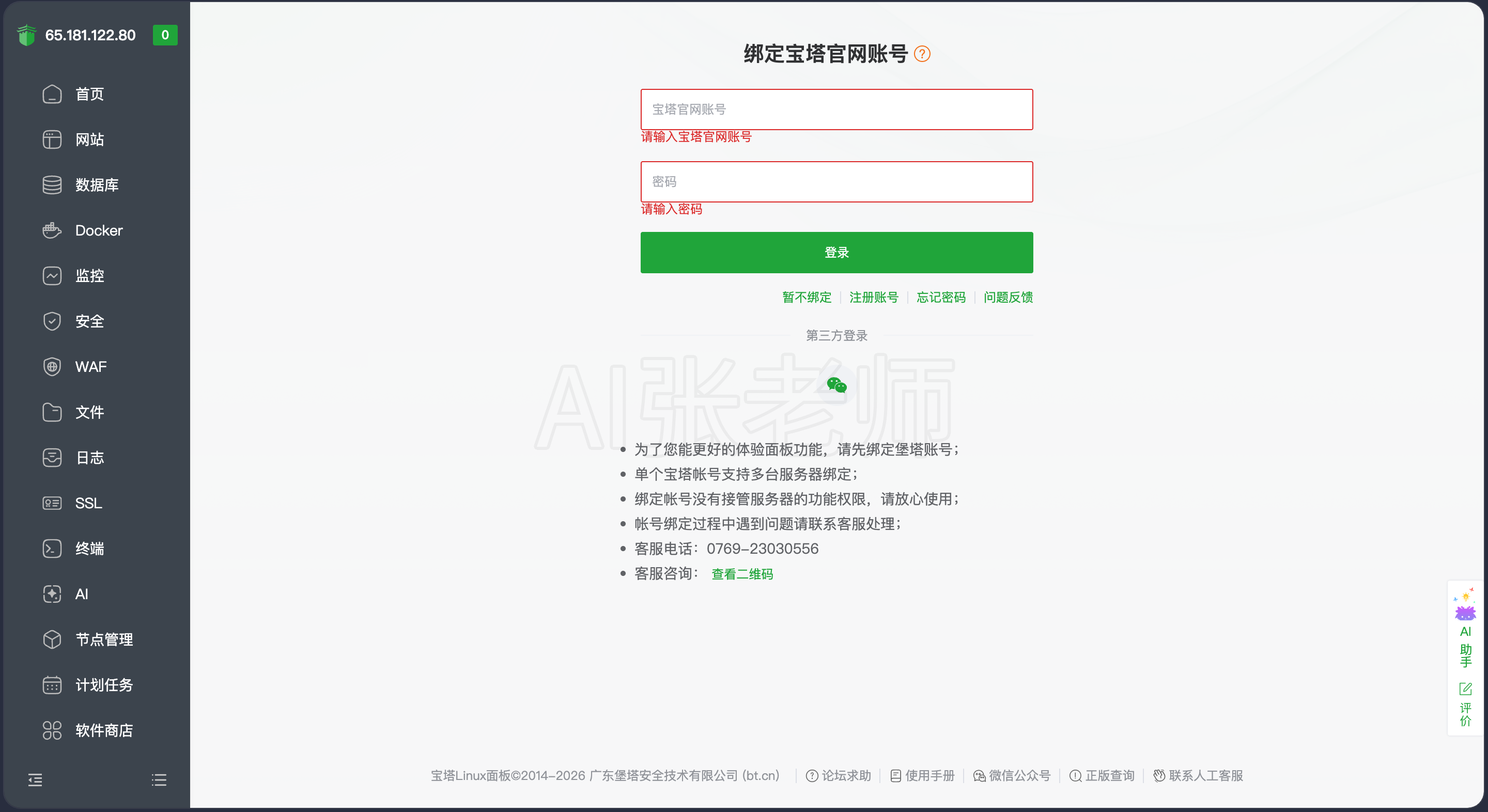1488x812 pixels.
Task: Click into the BaoTa account (宝塔官网账号) field
Action: (x=837, y=109)
